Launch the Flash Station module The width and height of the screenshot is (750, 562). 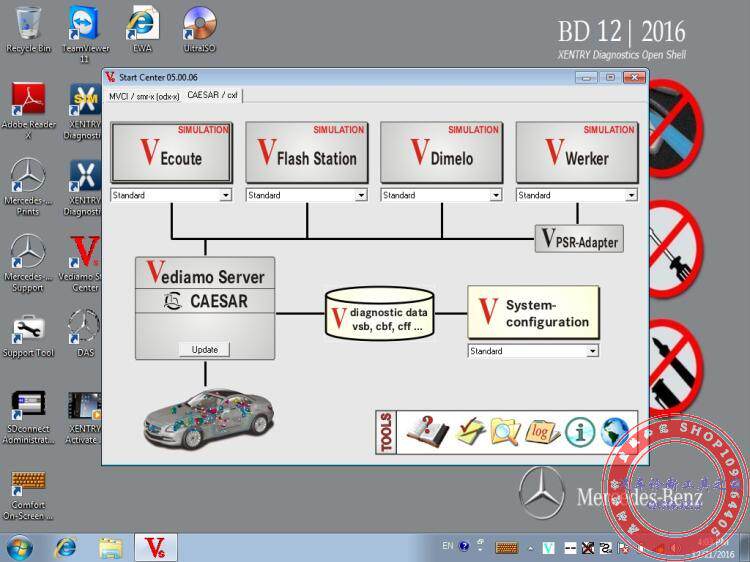point(307,152)
